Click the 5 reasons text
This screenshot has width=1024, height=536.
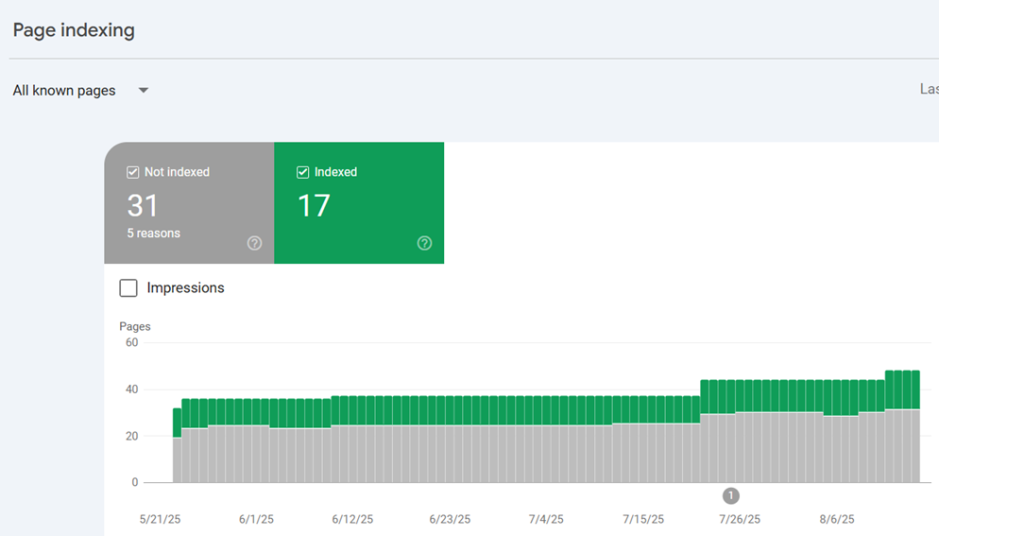point(153,233)
